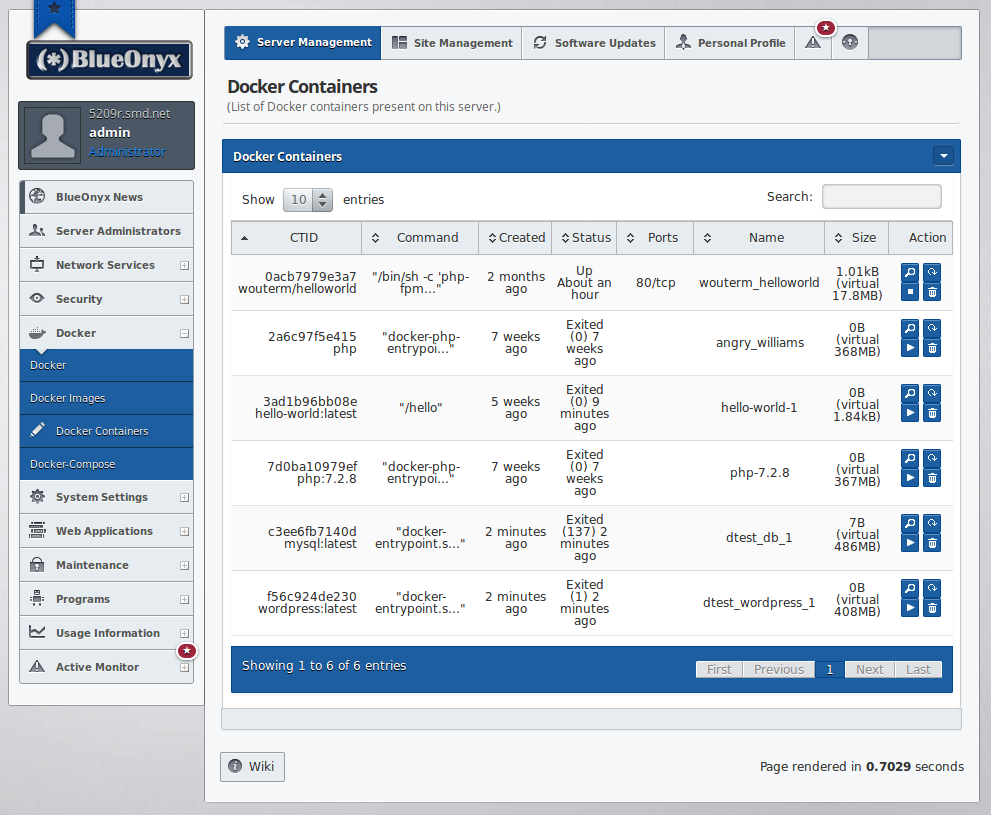Restart the angry_williams container

[x=932, y=328]
